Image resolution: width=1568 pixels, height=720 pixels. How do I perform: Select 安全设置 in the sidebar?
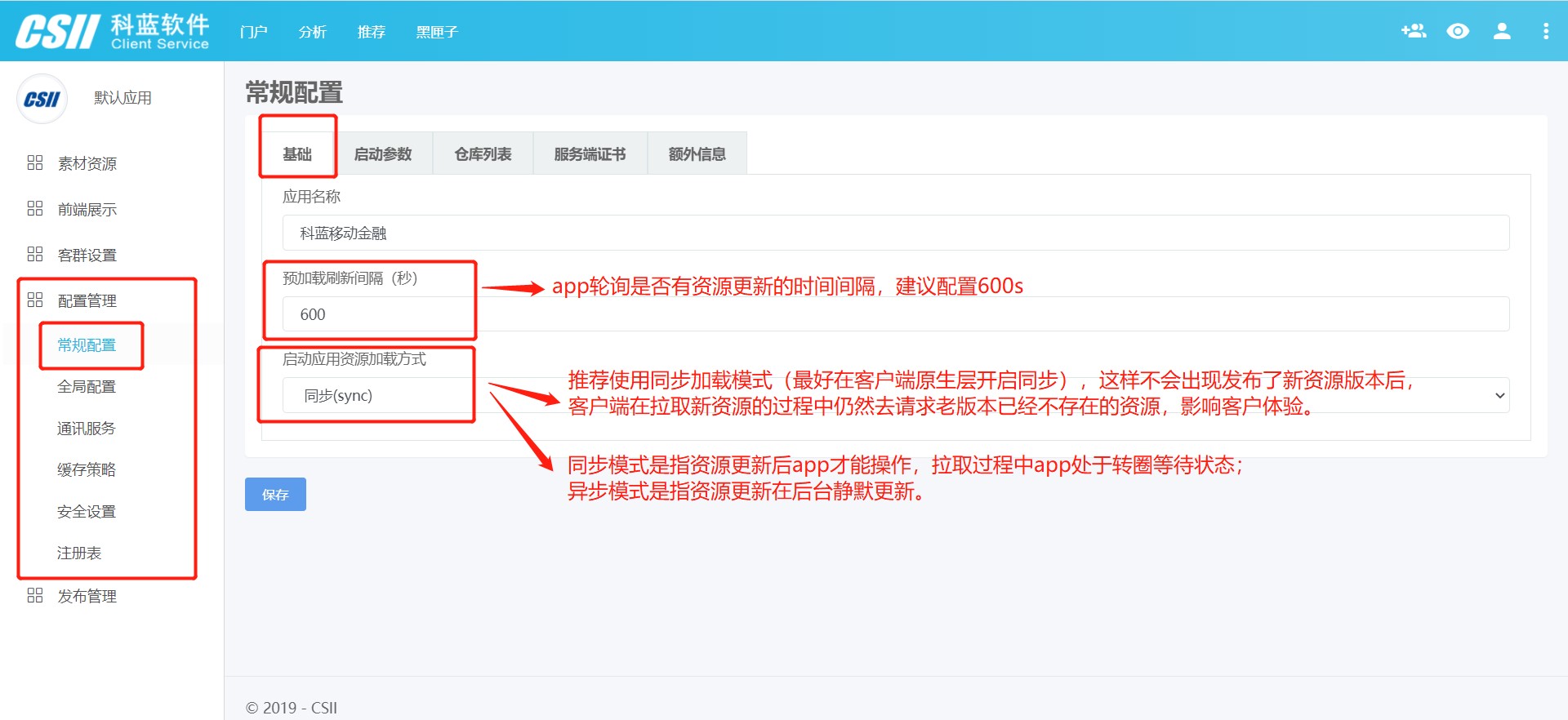[87, 511]
